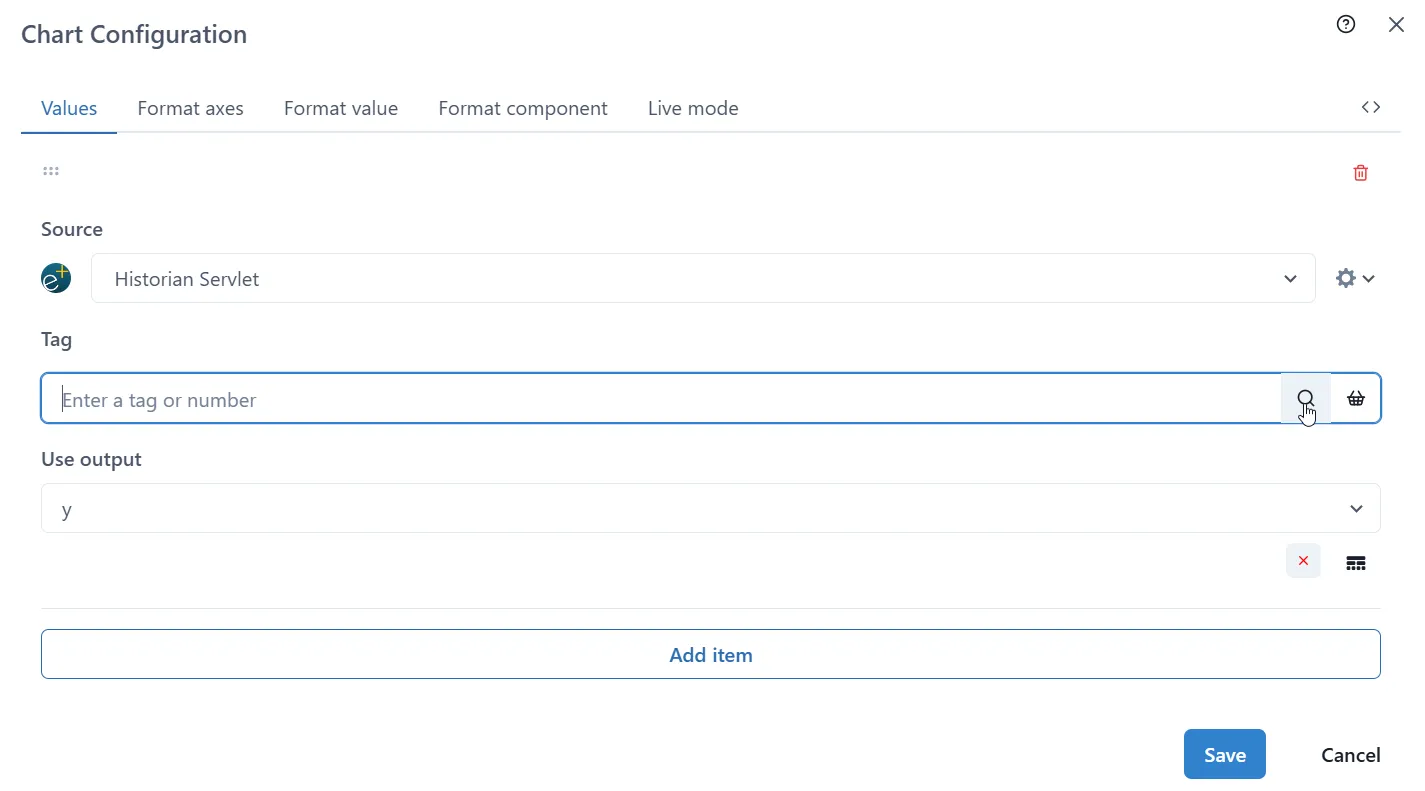Open help using the question mark icon
This screenshot has width=1425, height=791.
[x=1346, y=24]
